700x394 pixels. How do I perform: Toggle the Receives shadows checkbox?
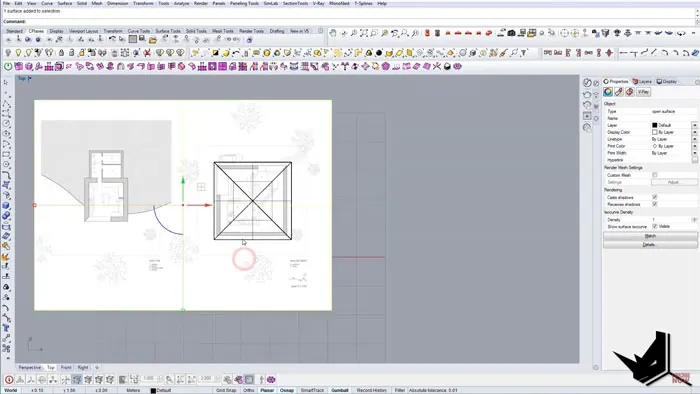point(654,204)
